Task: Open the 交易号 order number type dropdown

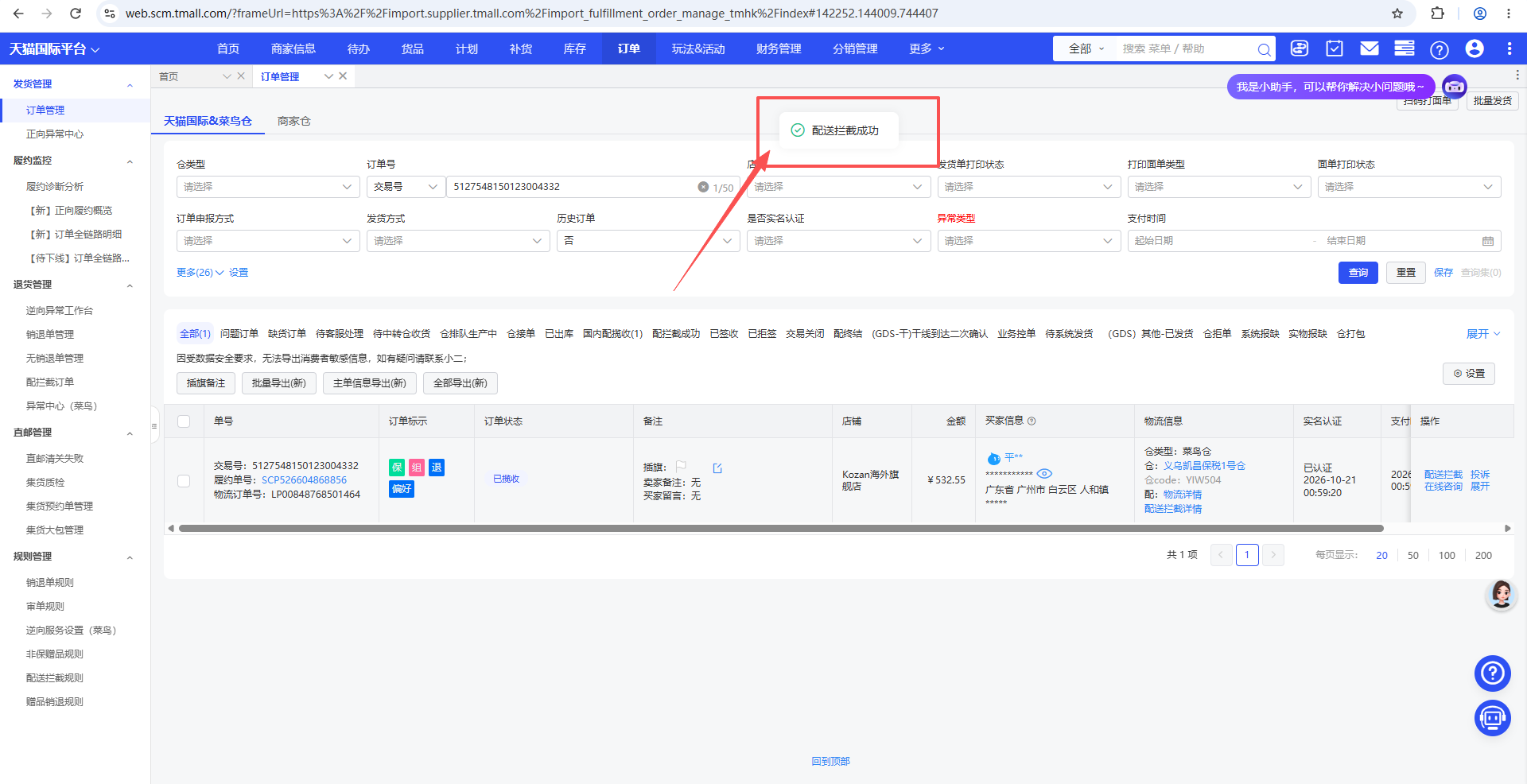Action: click(x=406, y=187)
